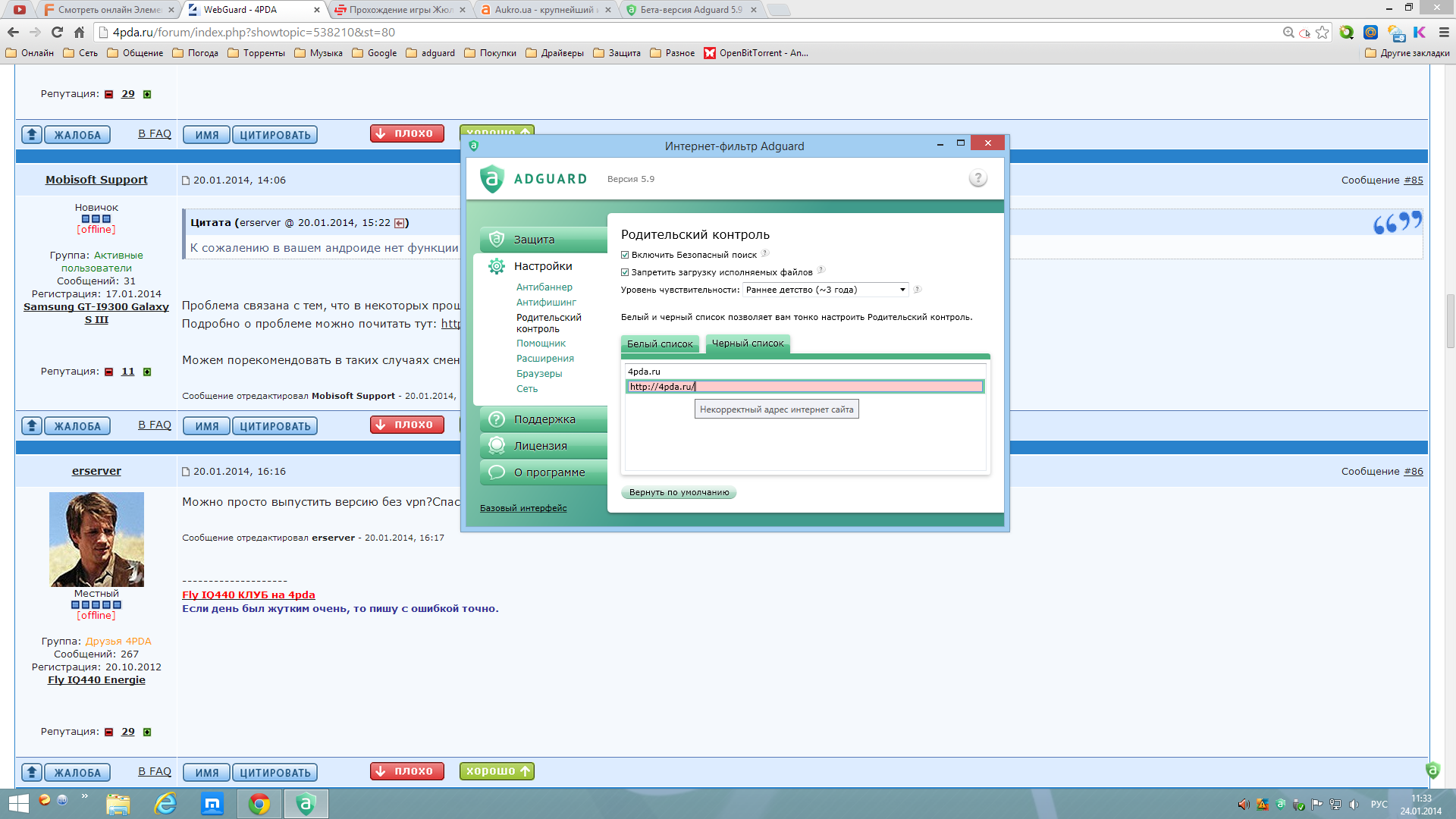Image resolution: width=1456 pixels, height=819 pixels.
Task: Open Internet Explorer from taskbar
Action: pos(165,804)
